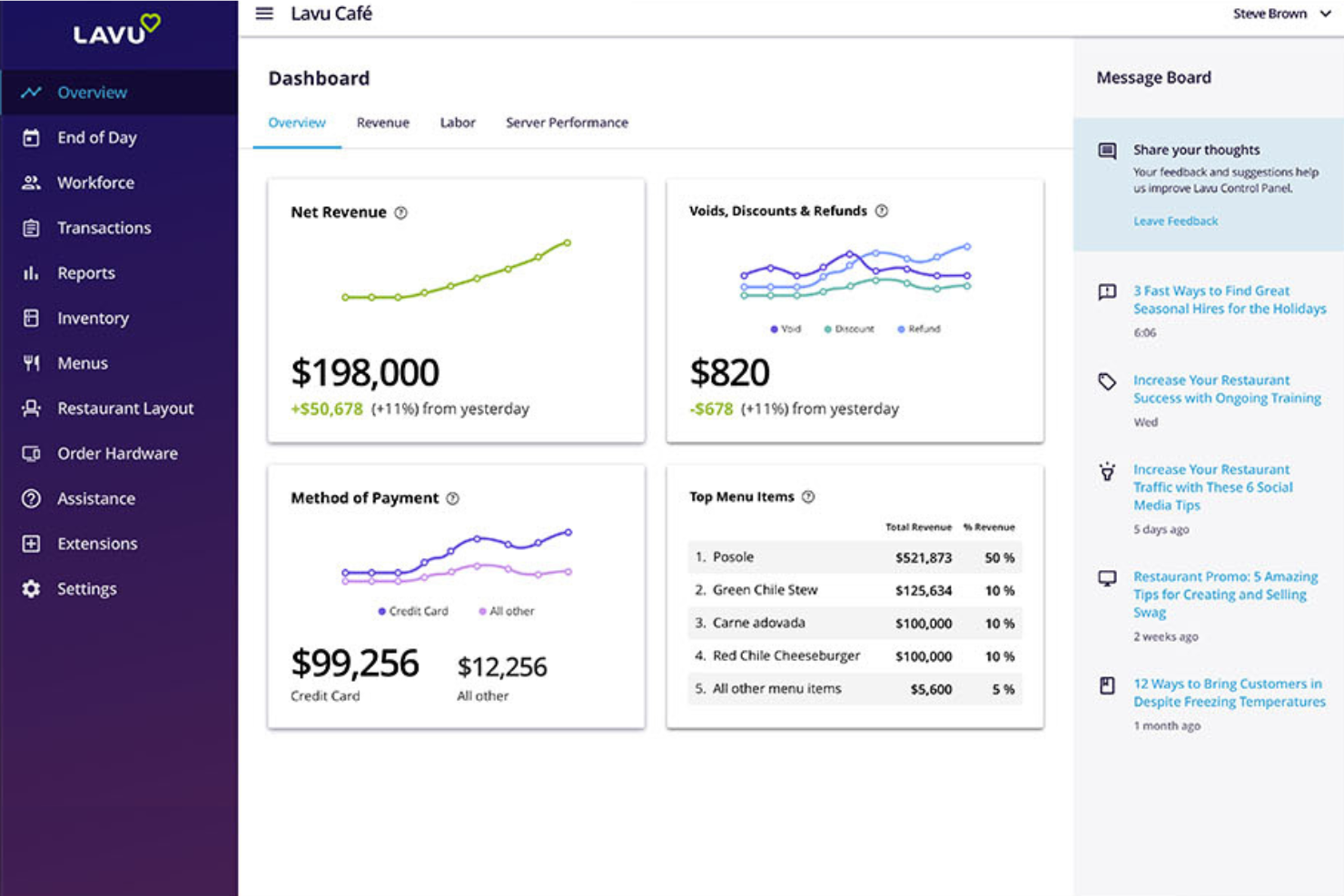This screenshot has width=1344, height=896.
Task: Open the Labor dashboard tab
Action: (x=457, y=122)
